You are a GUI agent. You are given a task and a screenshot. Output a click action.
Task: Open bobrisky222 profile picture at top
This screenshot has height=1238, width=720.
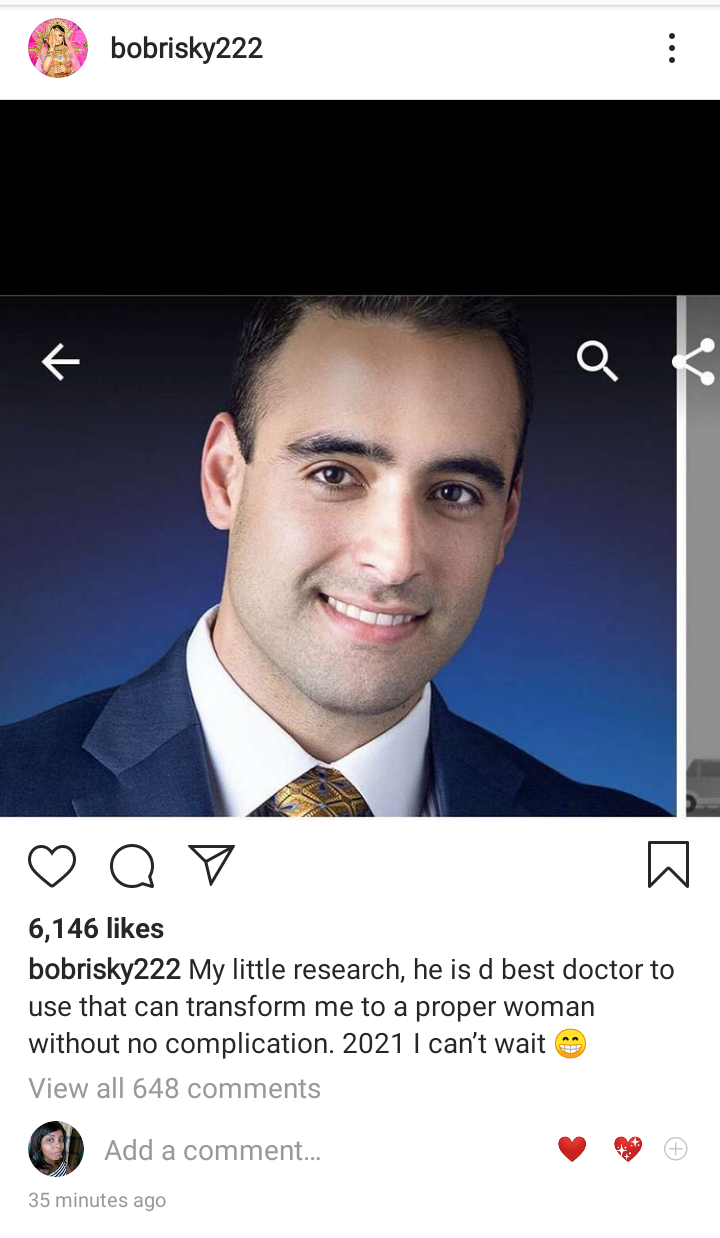coord(58,48)
